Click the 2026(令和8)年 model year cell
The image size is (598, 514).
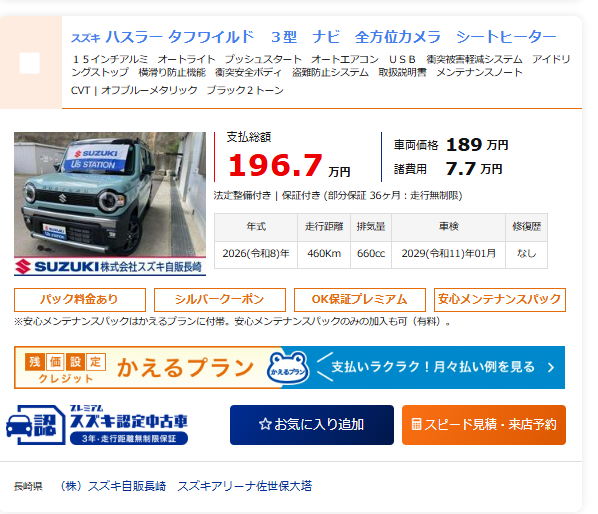[x=256, y=254]
